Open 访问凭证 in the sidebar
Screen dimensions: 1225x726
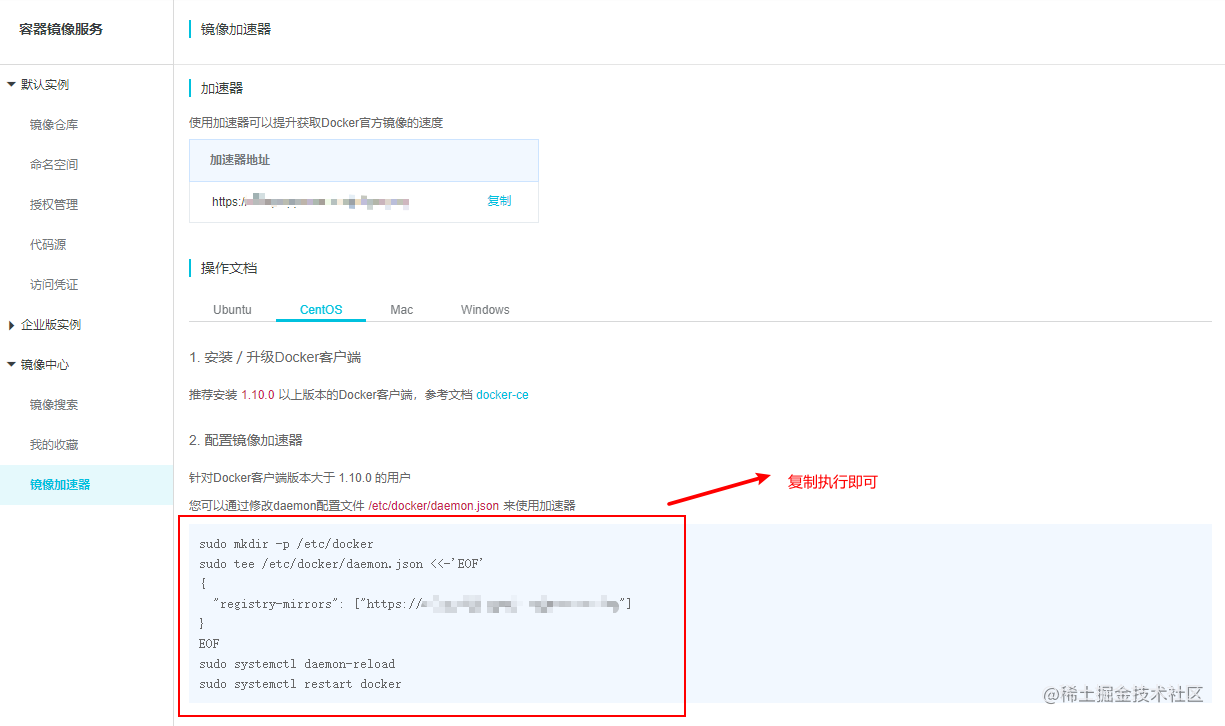click(x=54, y=285)
